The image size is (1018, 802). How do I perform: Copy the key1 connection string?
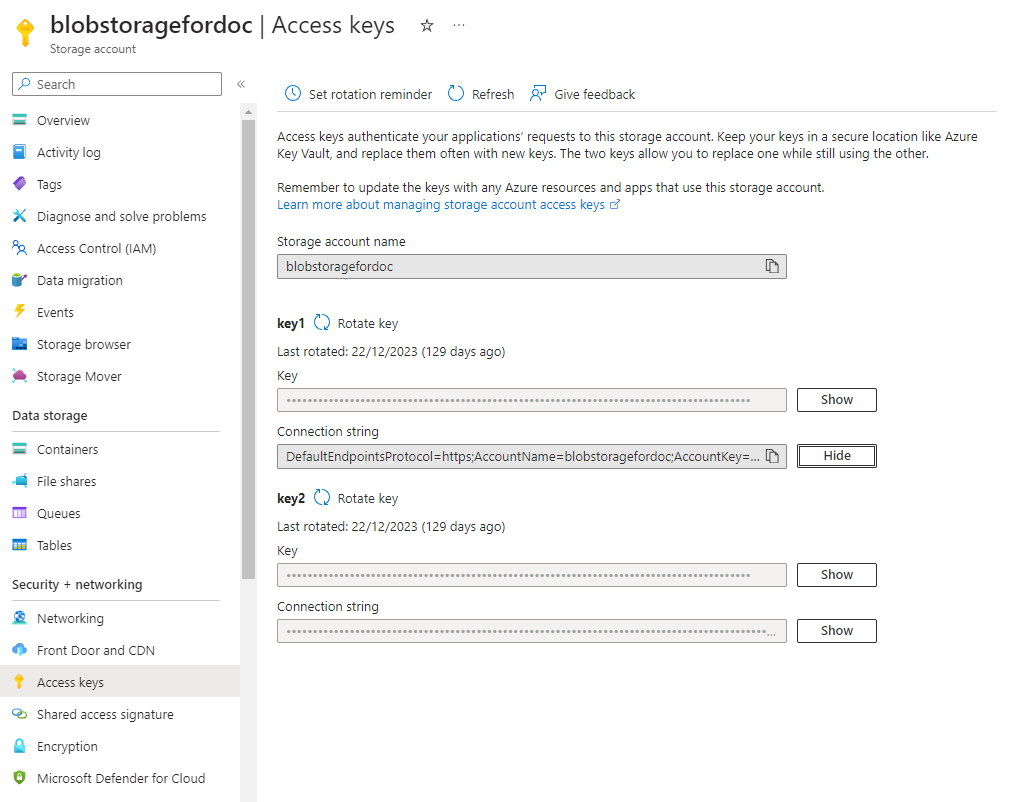[772, 457]
